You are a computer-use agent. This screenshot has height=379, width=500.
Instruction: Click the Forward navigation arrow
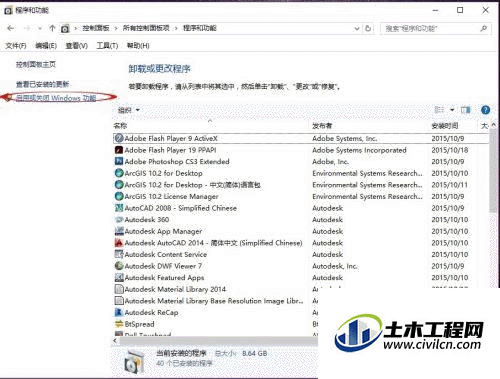click(27, 28)
